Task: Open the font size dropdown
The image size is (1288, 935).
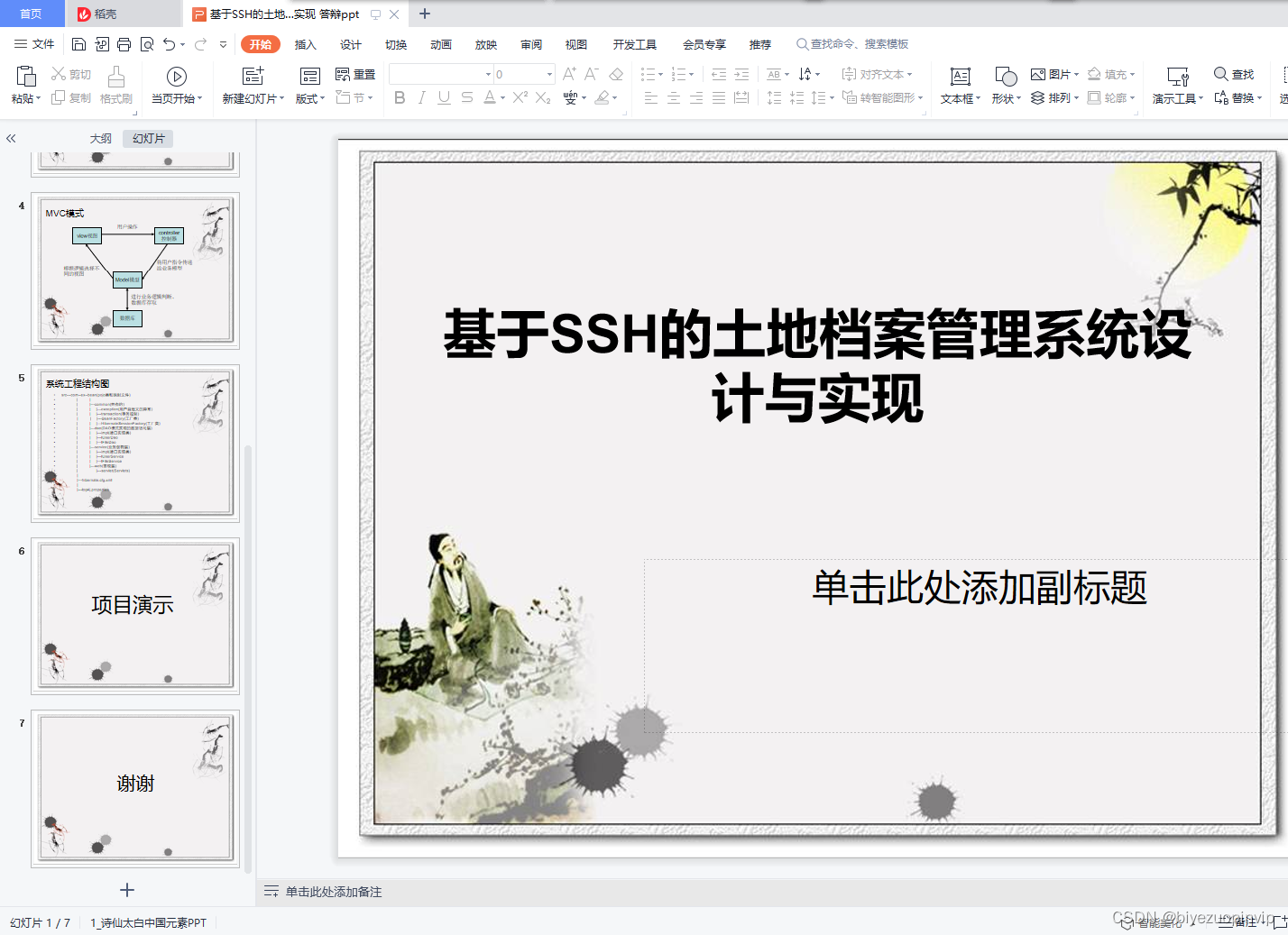Action: click(x=549, y=74)
